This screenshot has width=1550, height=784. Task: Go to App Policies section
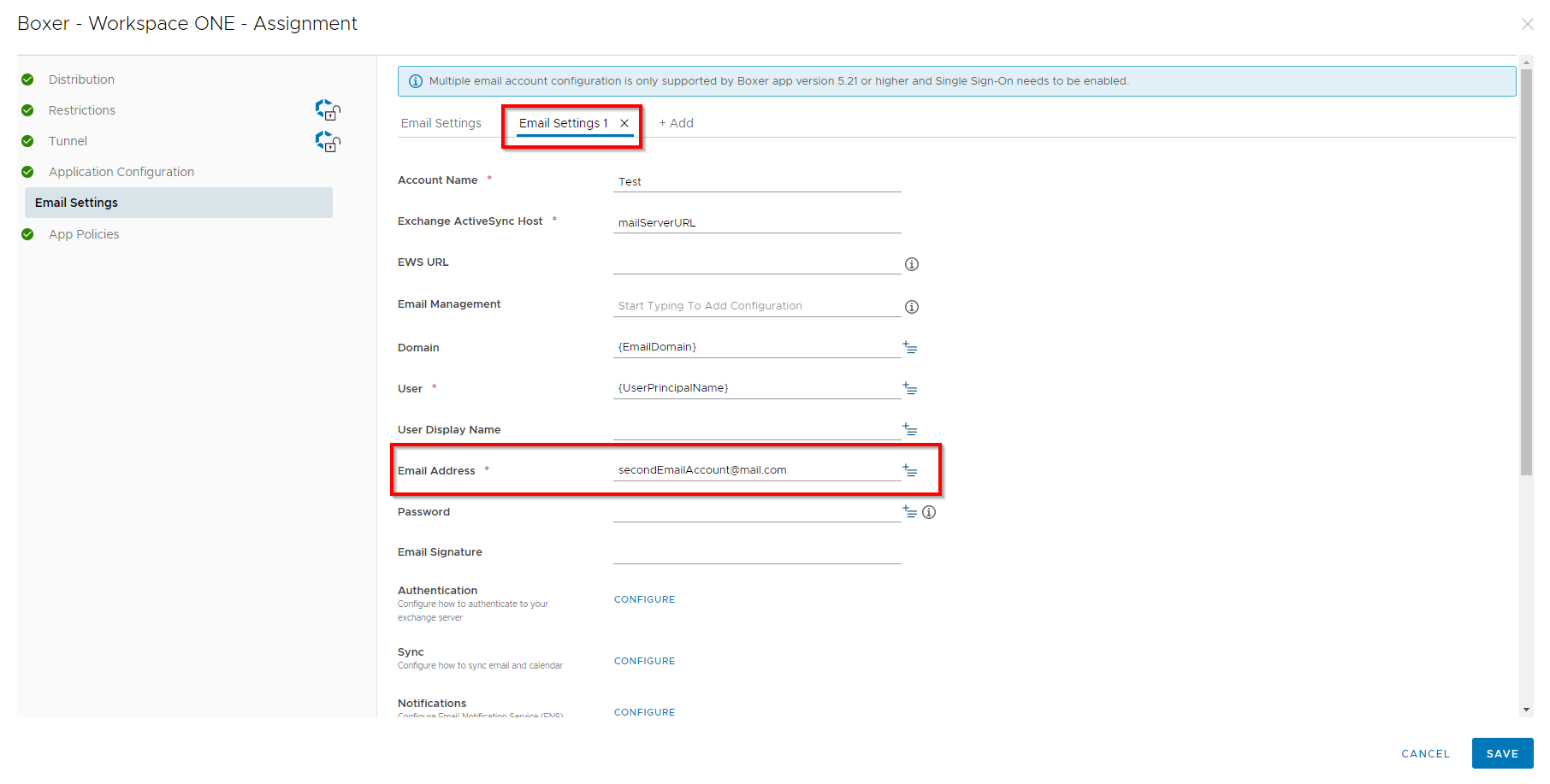point(84,234)
